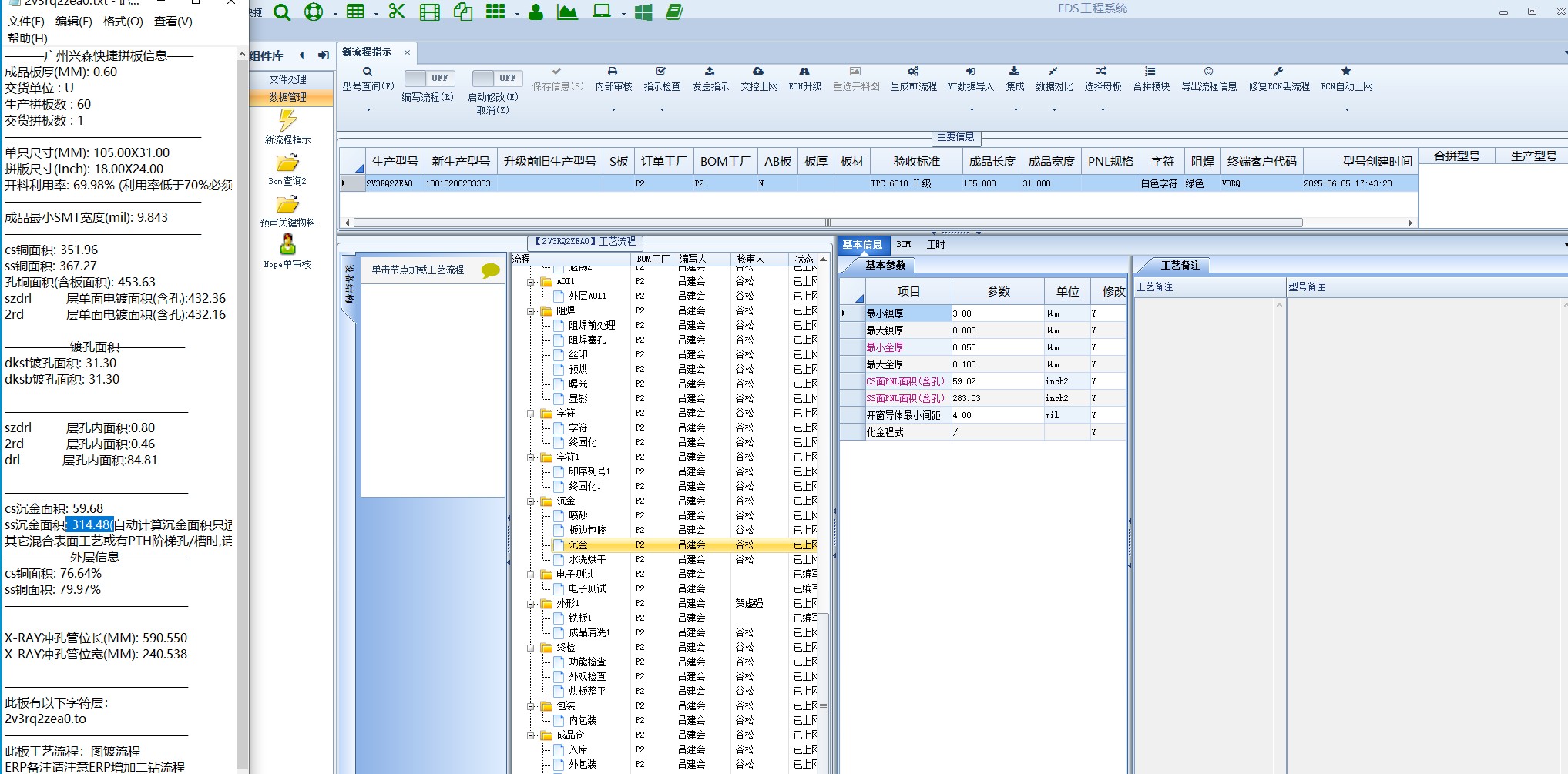Open the green area chart icon
The width and height of the screenshot is (1568, 774).
point(568,12)
